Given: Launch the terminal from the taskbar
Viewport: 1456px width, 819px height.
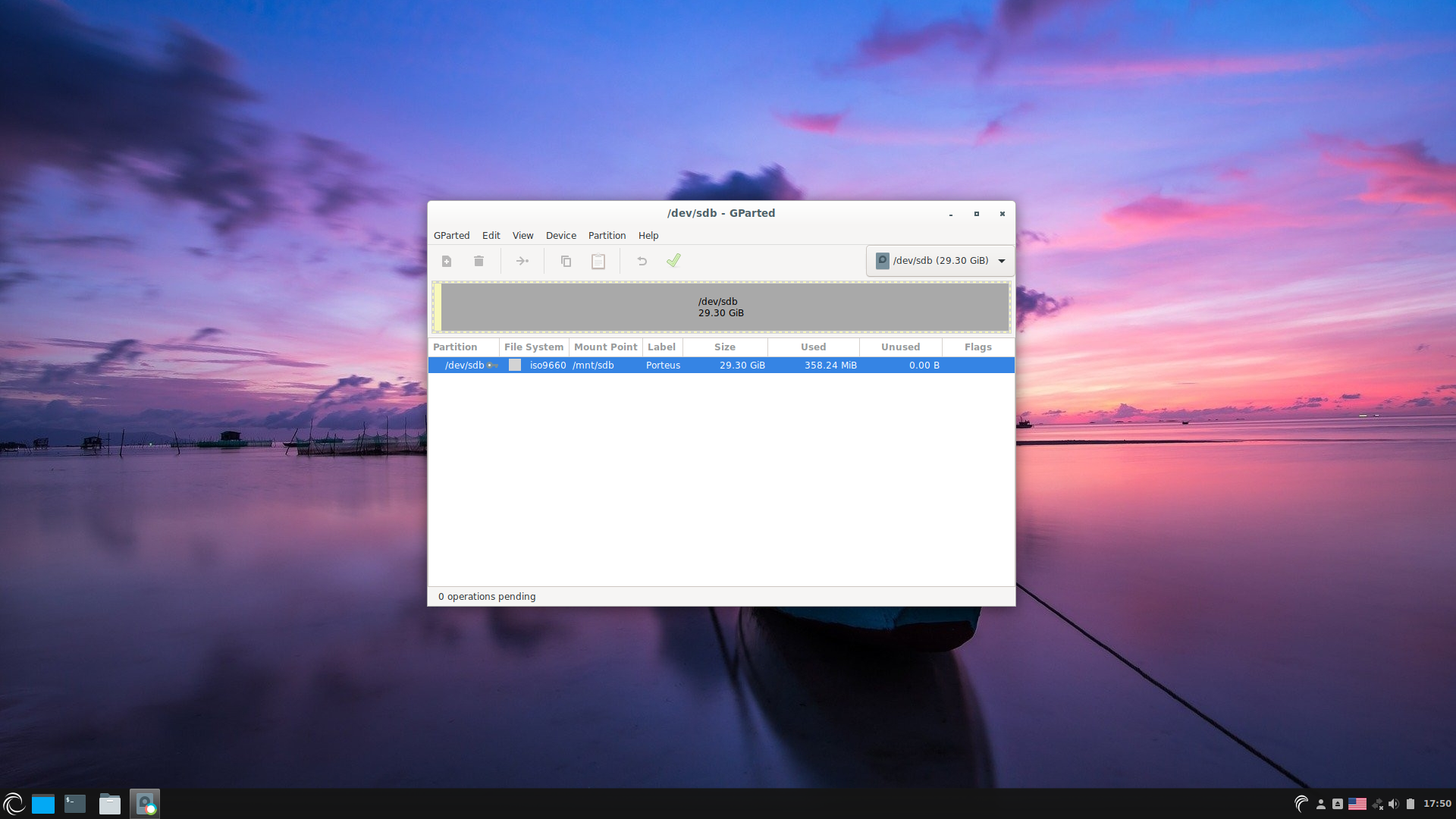Looking at the screenshot, I should [x=75, y=804].
